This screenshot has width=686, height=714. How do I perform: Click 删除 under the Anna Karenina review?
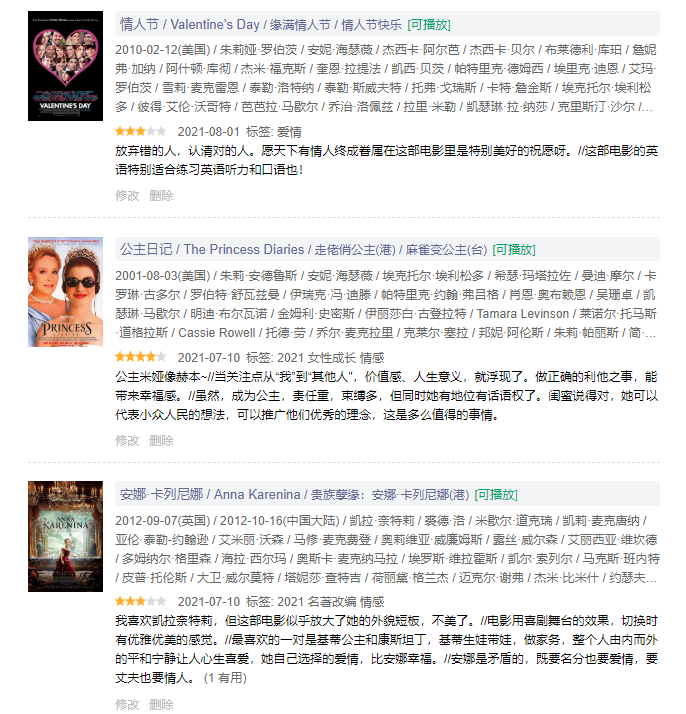[161, 704]
